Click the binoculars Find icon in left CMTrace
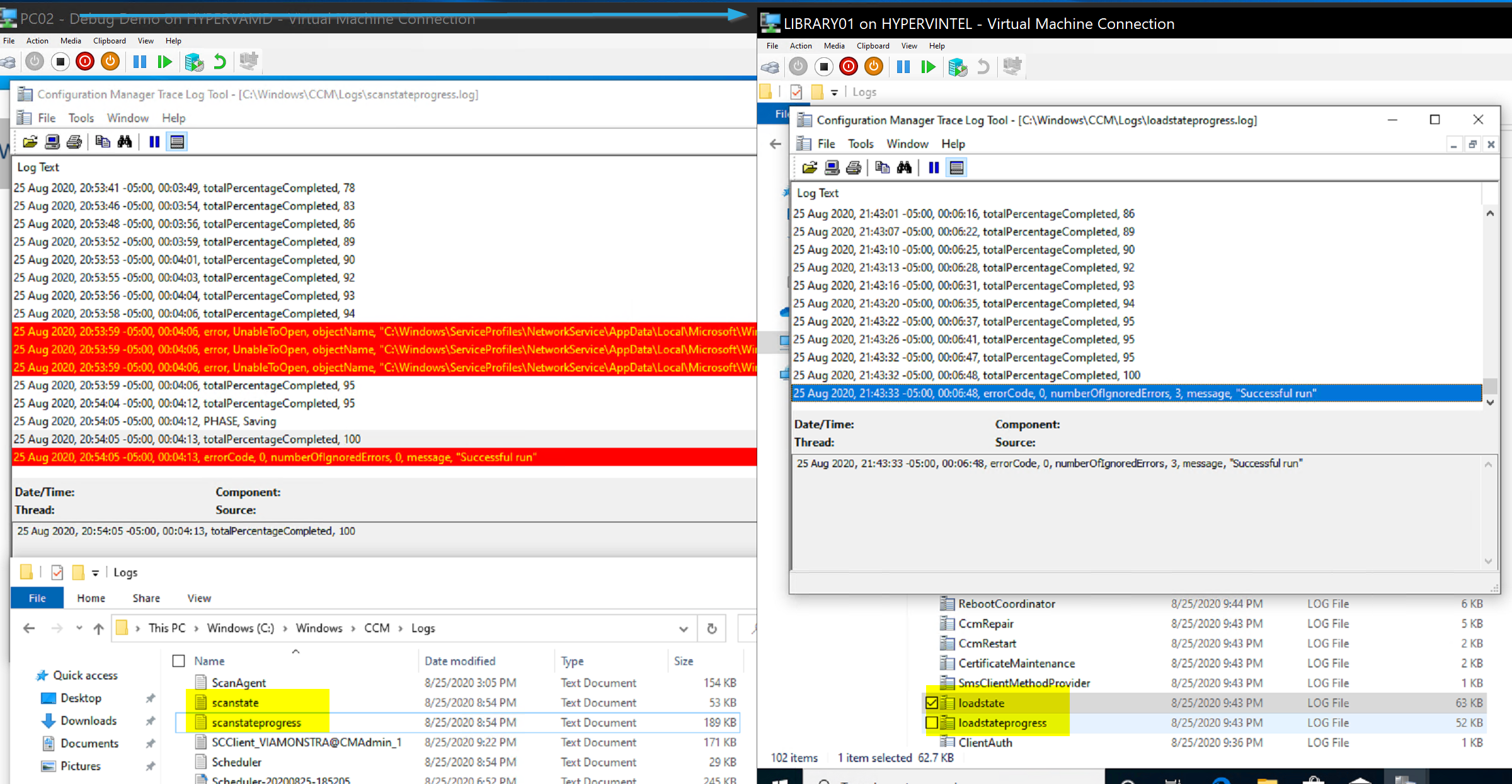1512x784 pixels. tap(125, 142)
